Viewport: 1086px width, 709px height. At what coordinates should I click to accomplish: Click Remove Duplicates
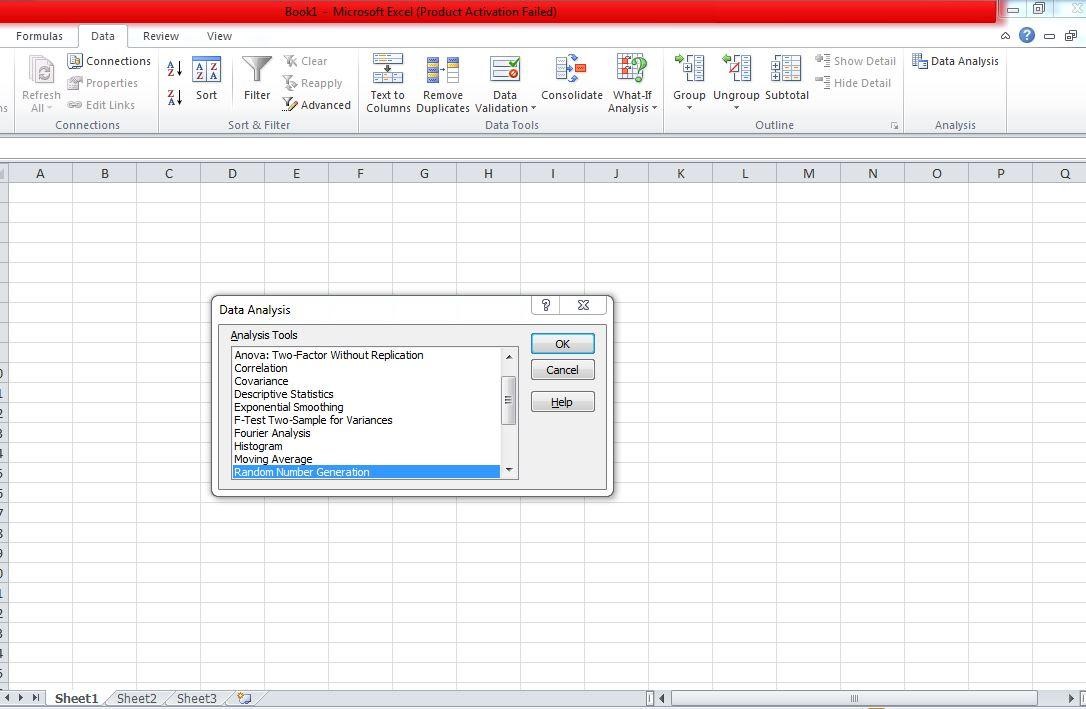[443, 82]
